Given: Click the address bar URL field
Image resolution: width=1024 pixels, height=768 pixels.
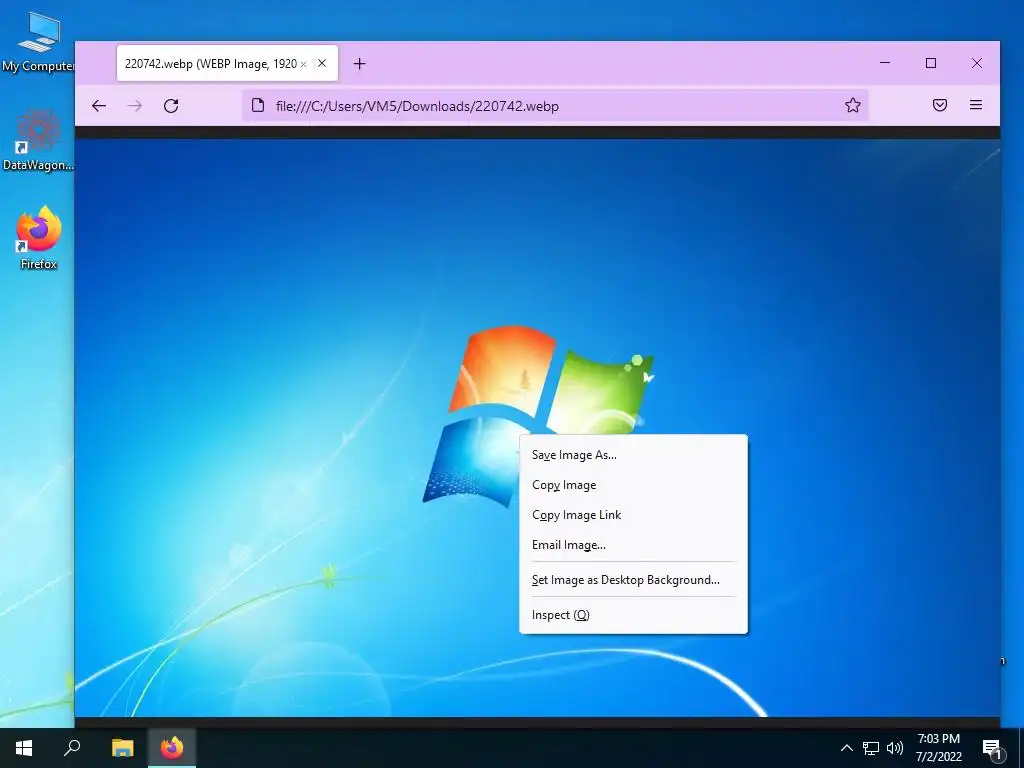Looking at the screenshot, I should 555,106.
